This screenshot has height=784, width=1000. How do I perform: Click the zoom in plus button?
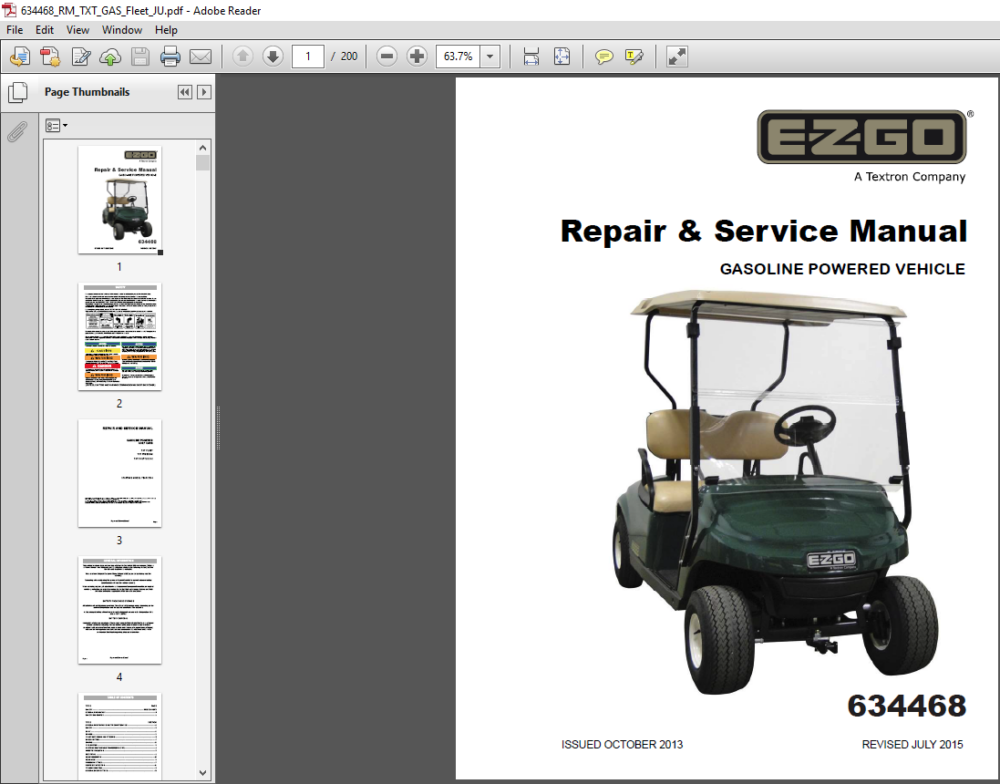click(x=417, y=56)
